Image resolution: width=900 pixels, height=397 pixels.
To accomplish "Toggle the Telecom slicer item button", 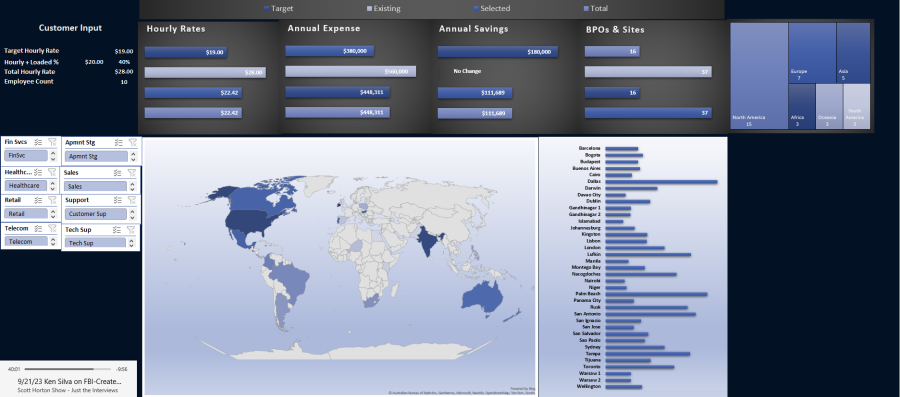I will pos(26,242).
